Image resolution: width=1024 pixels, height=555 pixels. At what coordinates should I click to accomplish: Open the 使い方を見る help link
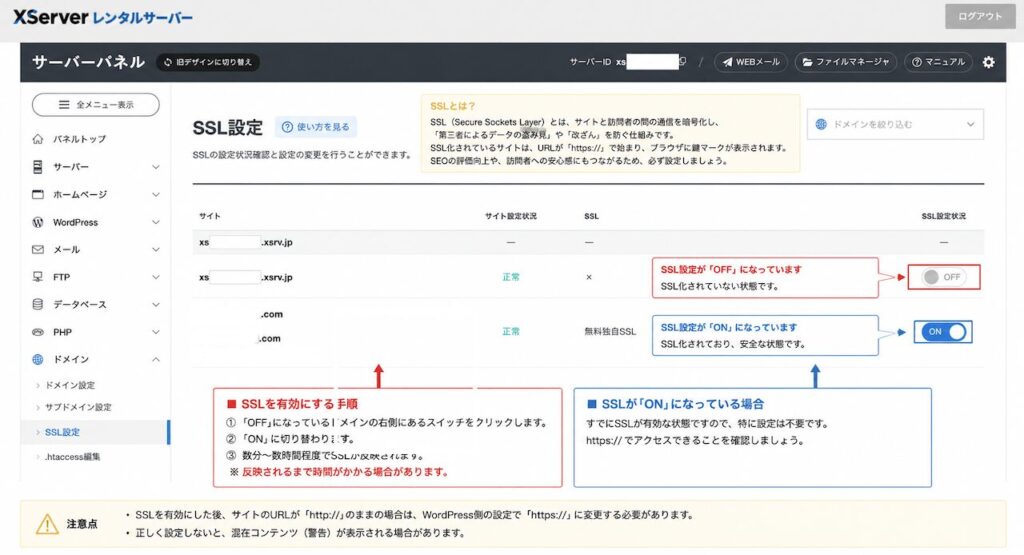click(x=316, y=127)
